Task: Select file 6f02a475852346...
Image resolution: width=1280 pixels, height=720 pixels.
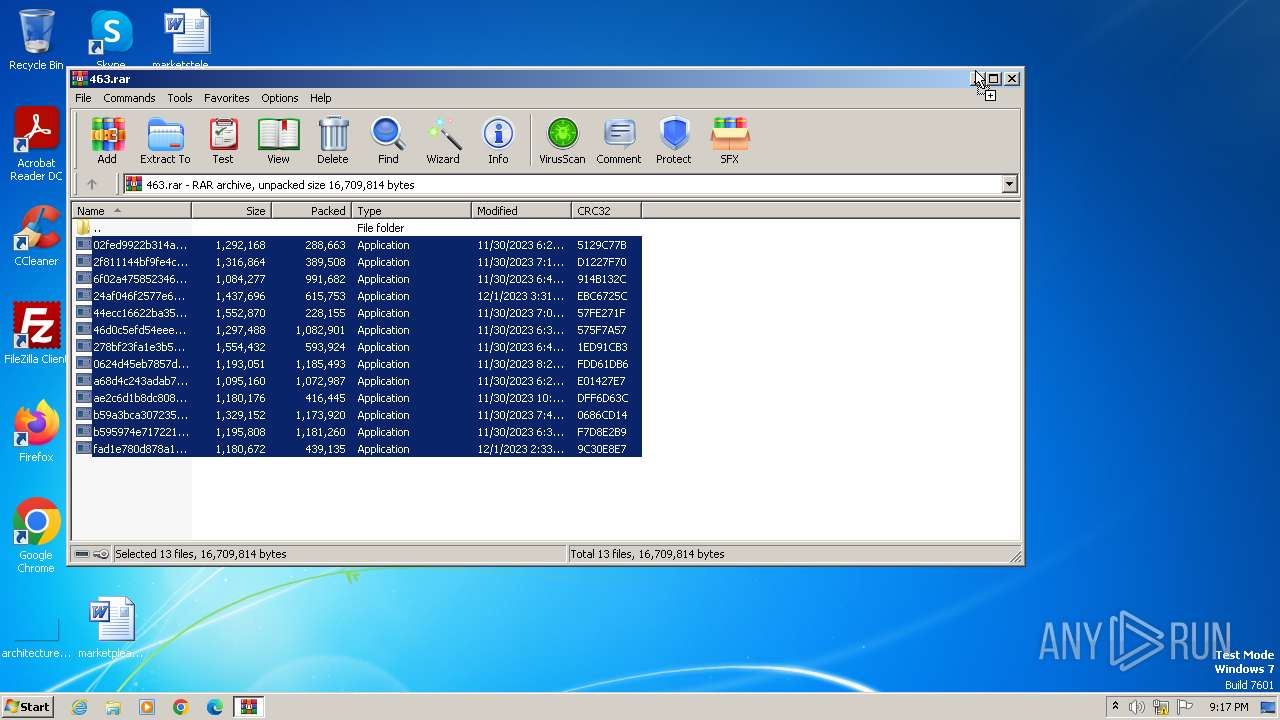Action: 357,279
